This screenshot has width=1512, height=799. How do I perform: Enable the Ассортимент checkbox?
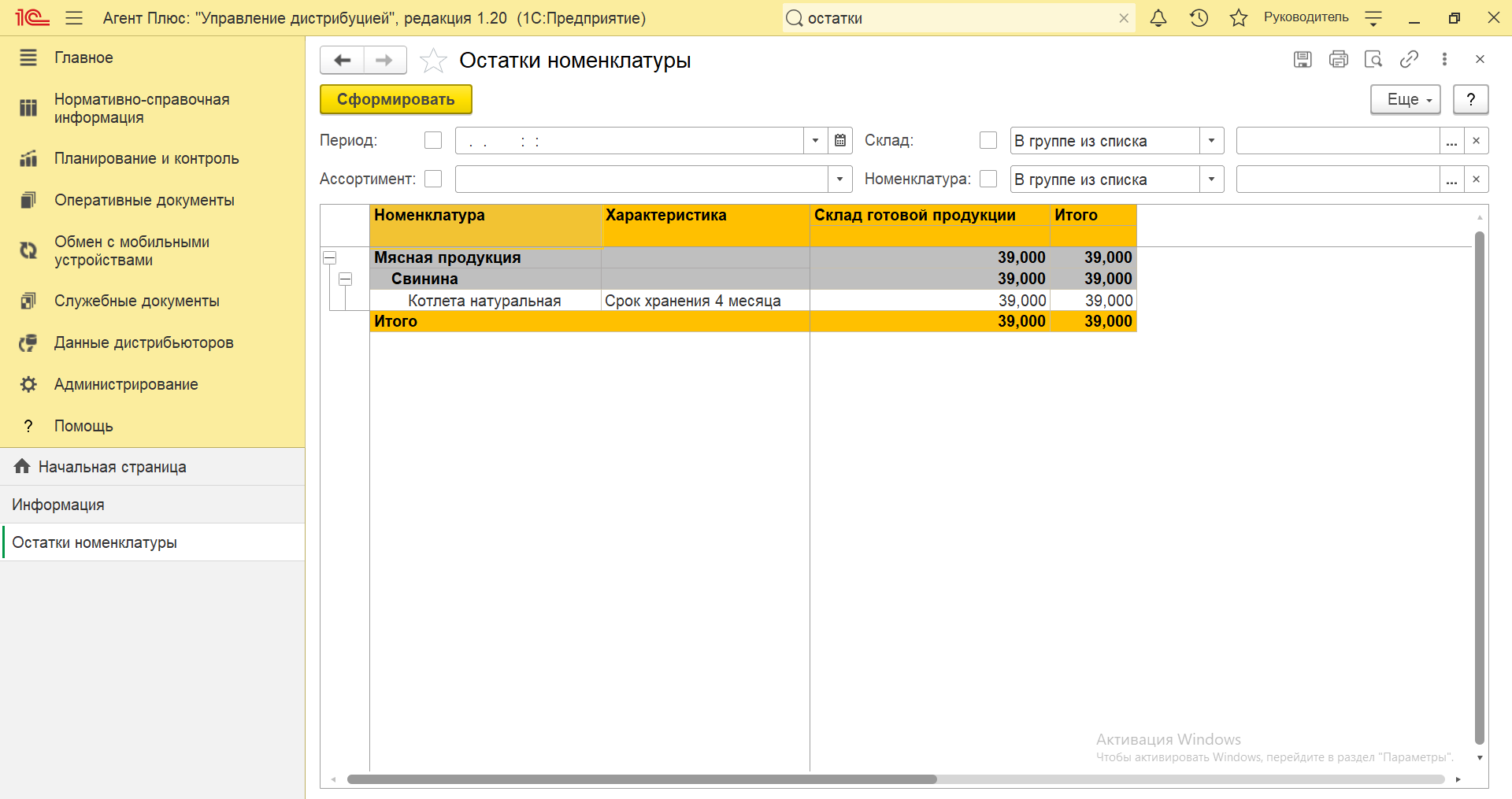(433, 179)
